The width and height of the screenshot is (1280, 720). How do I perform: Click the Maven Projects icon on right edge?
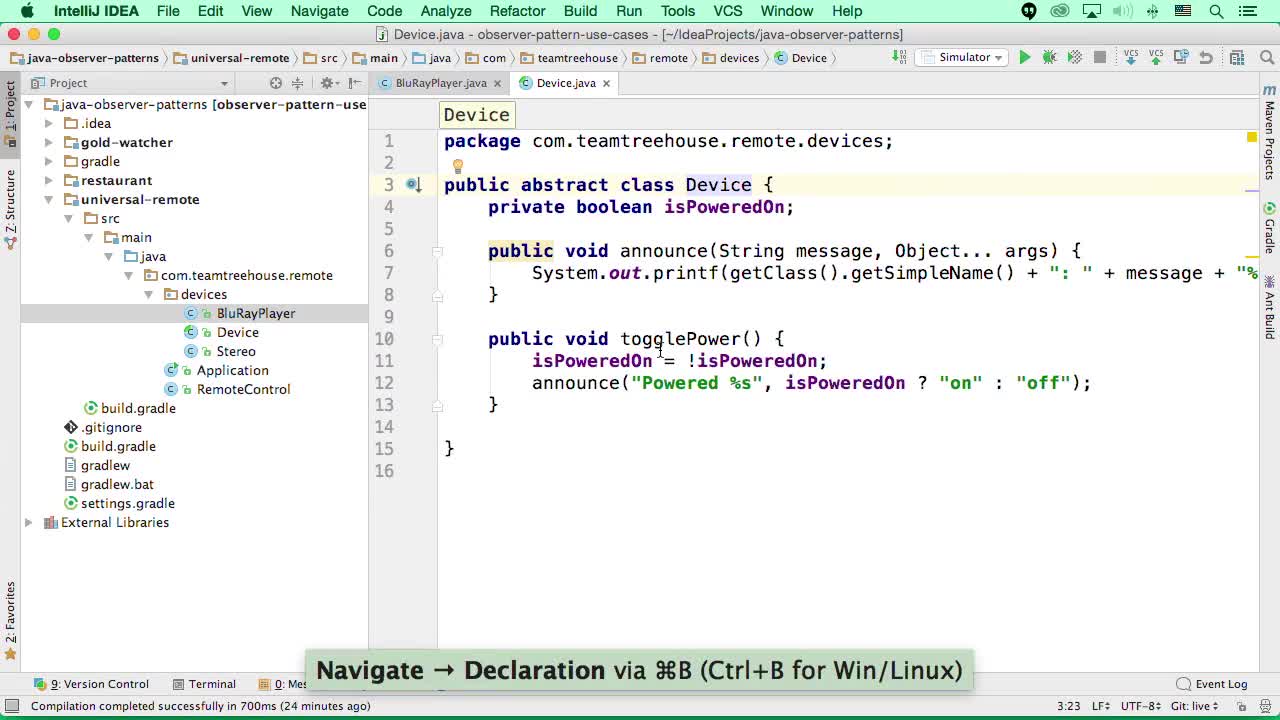pyautogui.click(x=1269, y=130)
